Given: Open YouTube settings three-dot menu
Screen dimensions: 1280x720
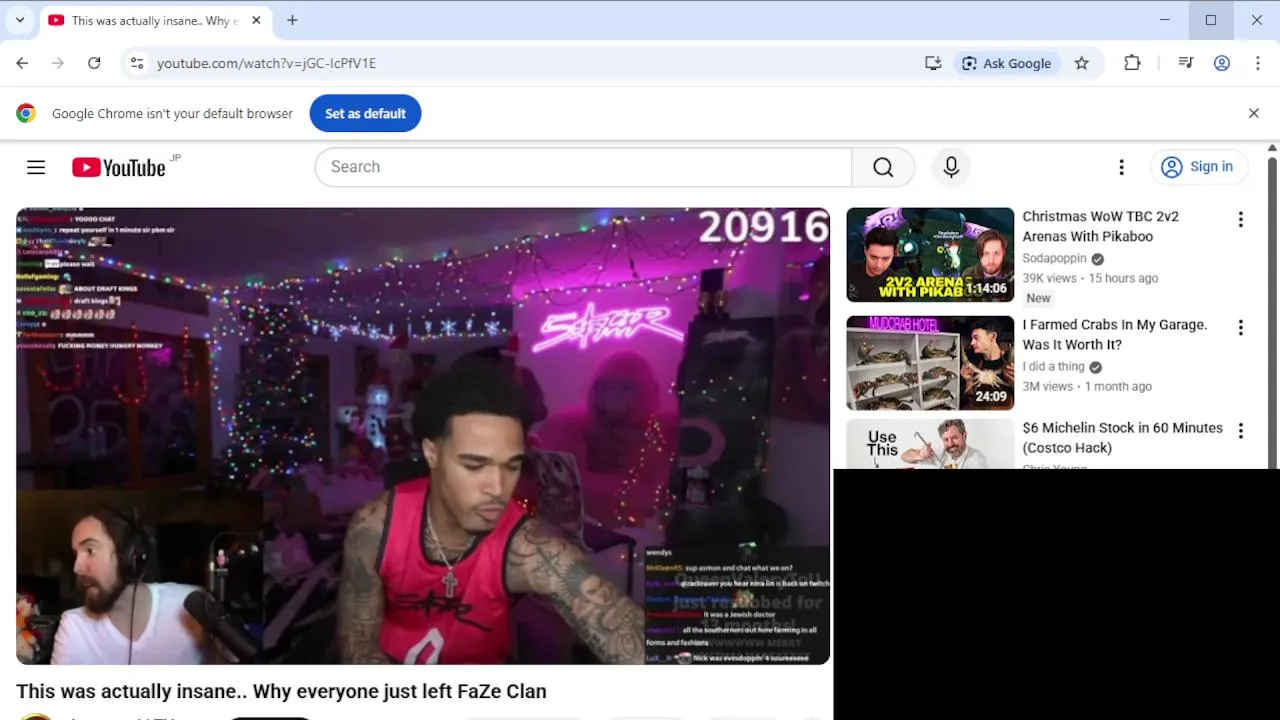Looking at the screenshot, I should pos(1121,167).
